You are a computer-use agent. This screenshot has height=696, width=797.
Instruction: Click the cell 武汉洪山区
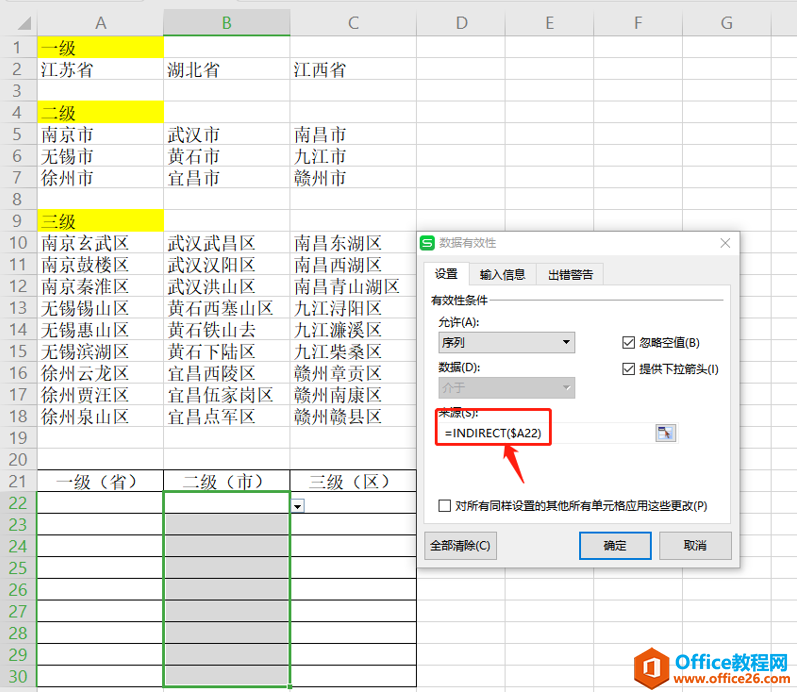coord(227,286)
